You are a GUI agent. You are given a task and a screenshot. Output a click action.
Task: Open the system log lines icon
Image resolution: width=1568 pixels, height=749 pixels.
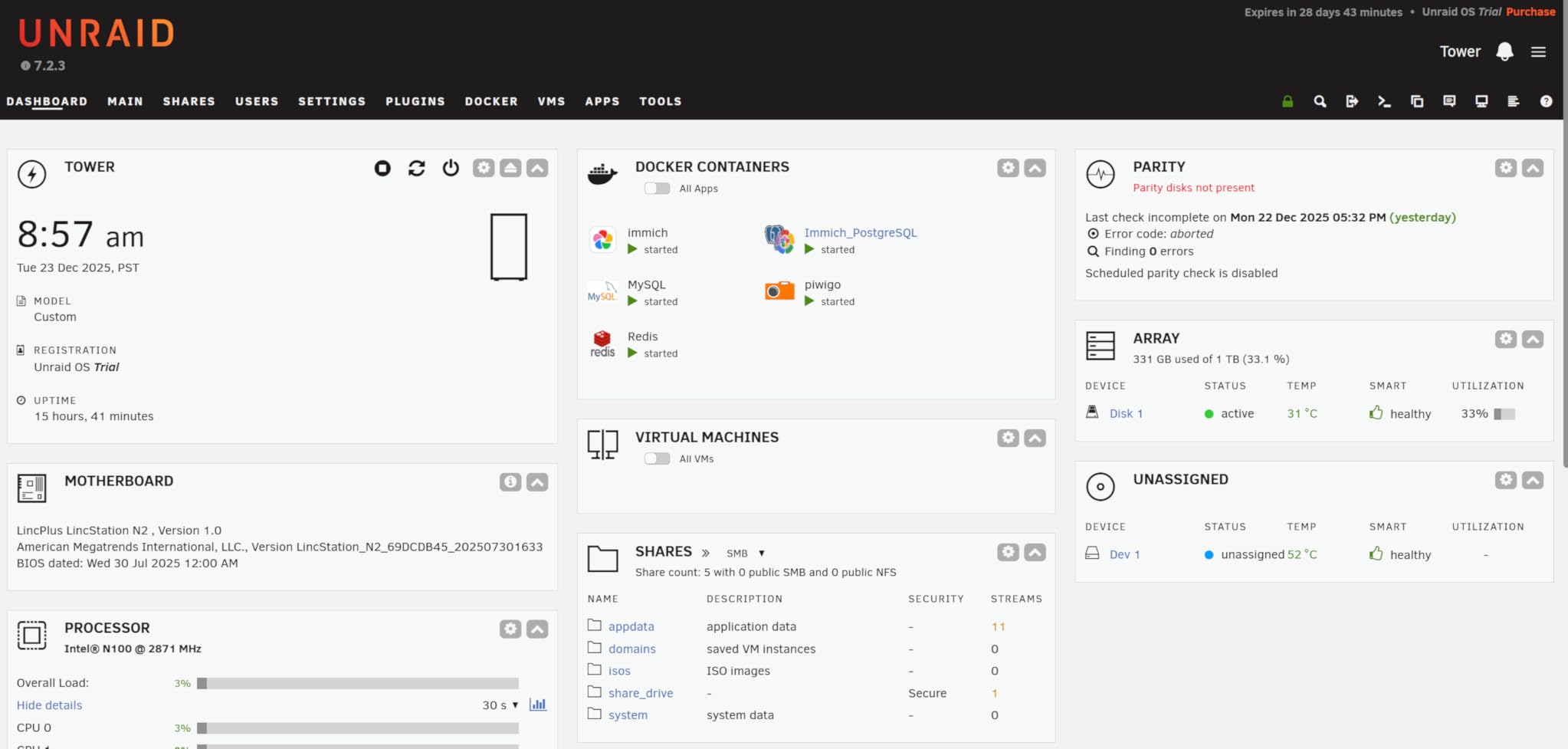point(1514,101)
